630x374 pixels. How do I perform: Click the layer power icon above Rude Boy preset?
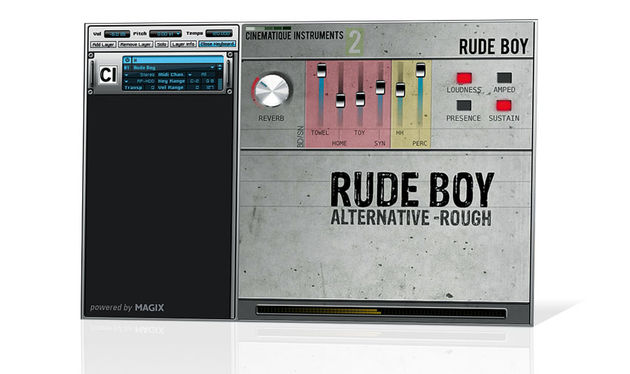coord(127,60)
